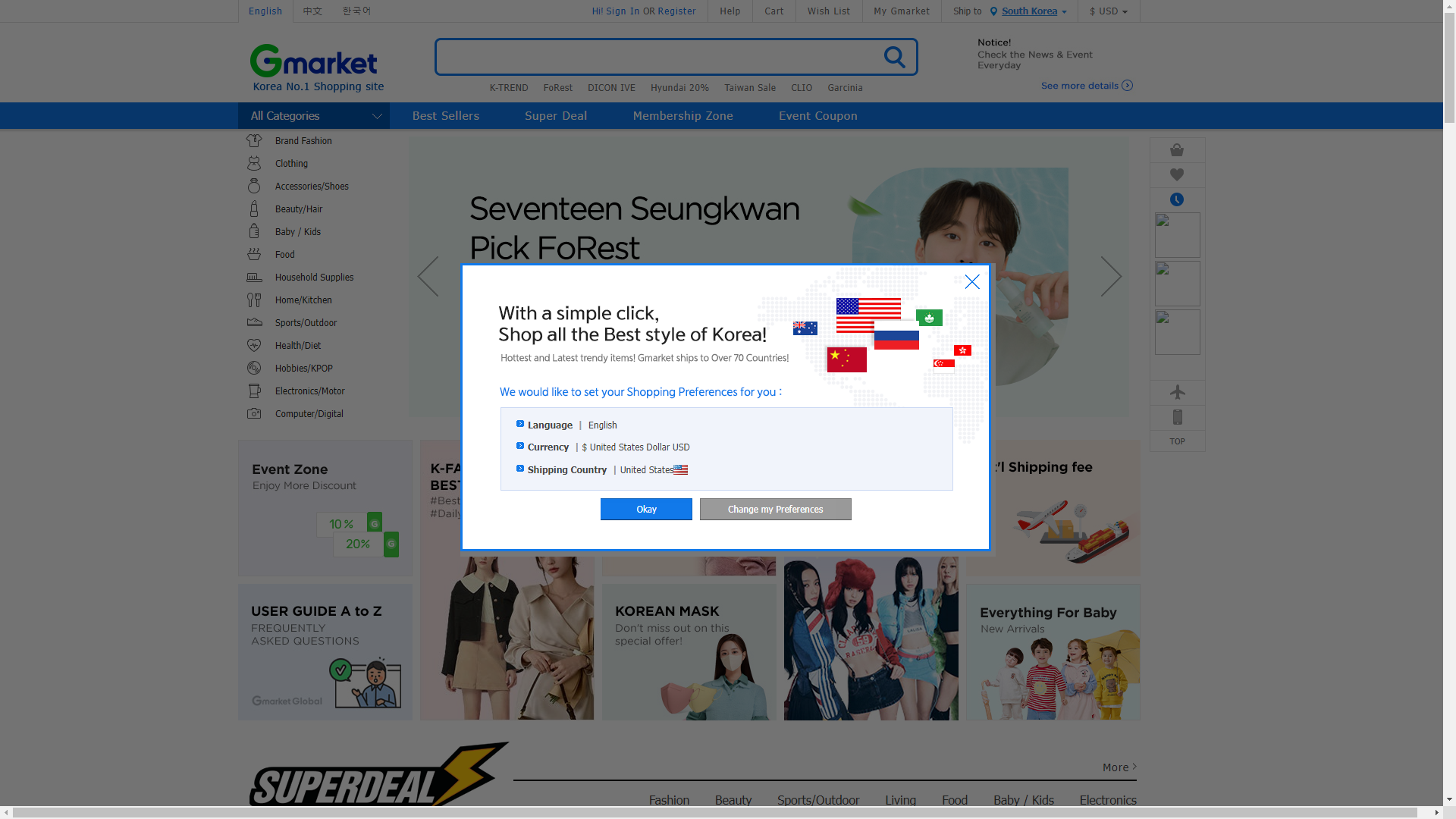
Task: Open the Hobbies/KPOP category icon
Action: click(x=254, y=368)
